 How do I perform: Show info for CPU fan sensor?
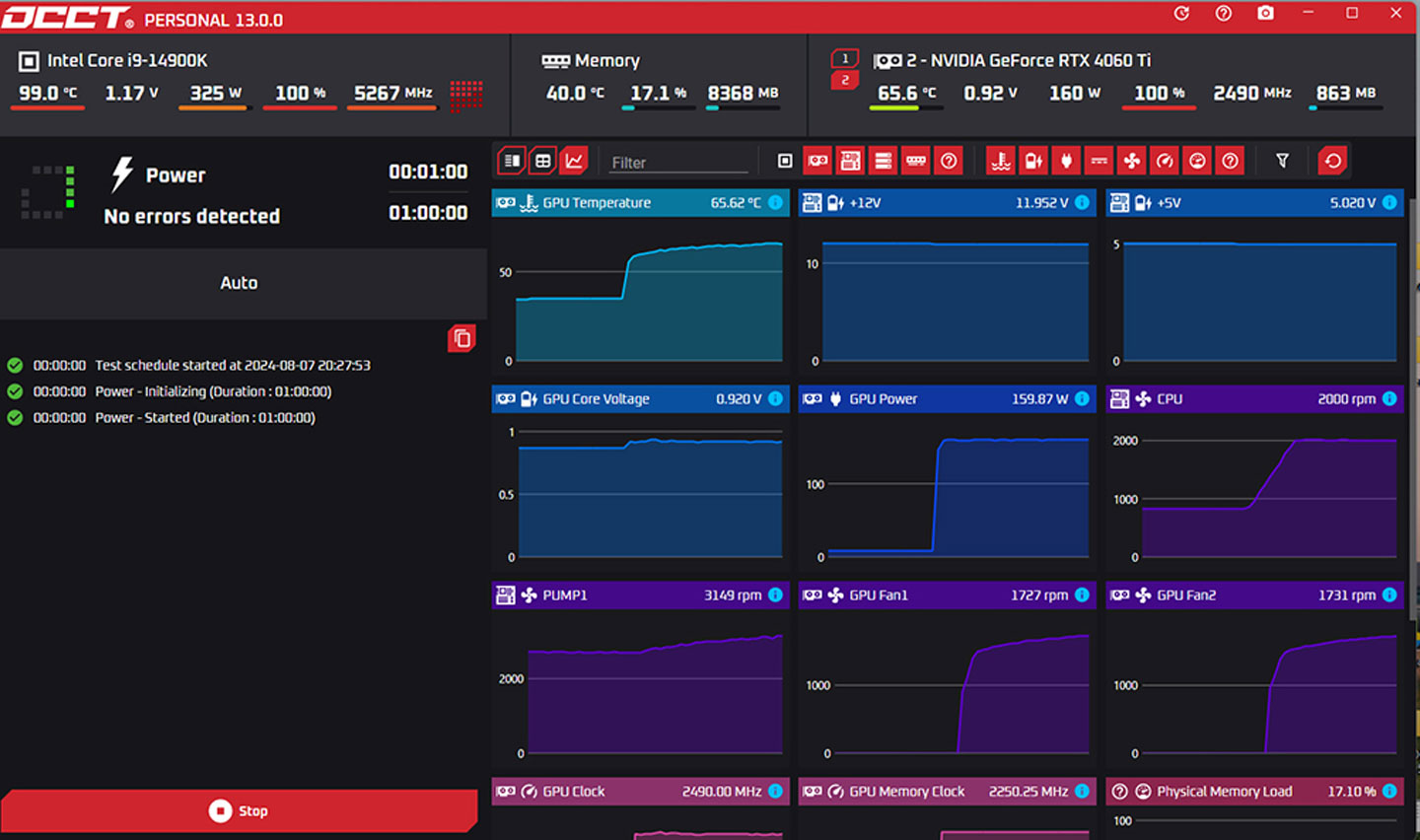point(1389,399)
